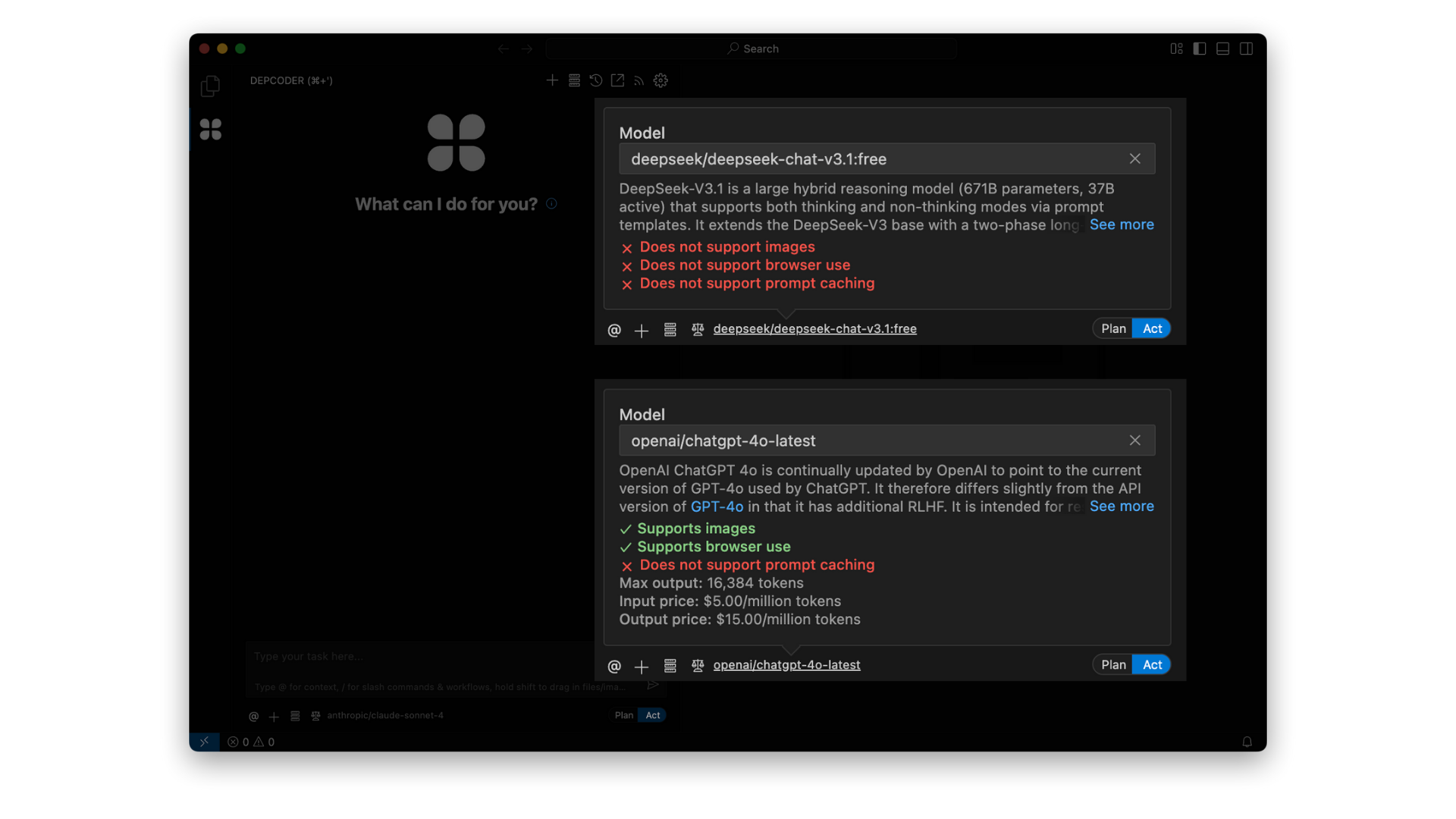Screen dimensions: 1456x819
Task: Expand ChatGPT 4o description with See more
Action: click(1122, 506)
